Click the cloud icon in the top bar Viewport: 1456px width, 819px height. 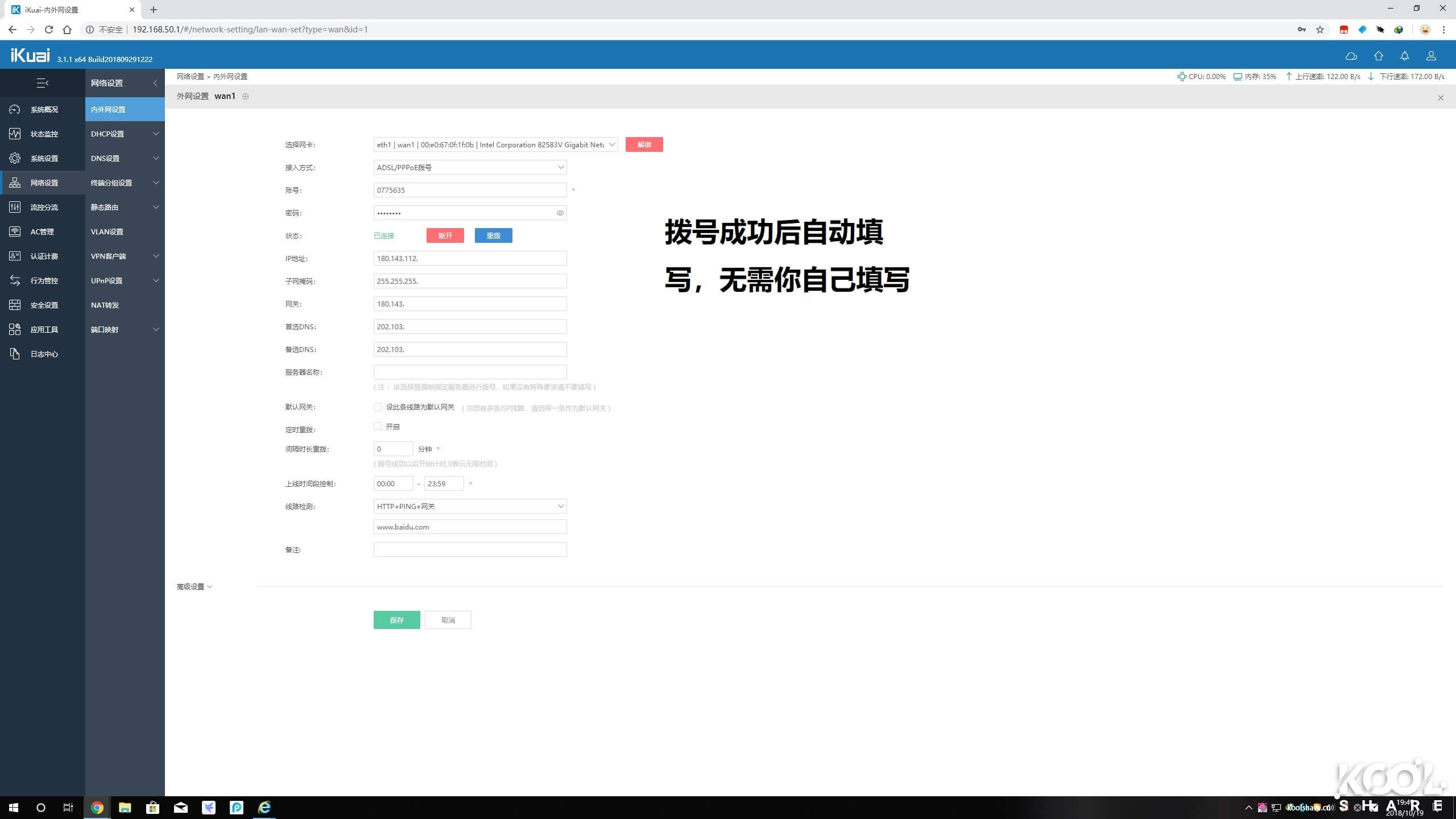click(1351, 55)
